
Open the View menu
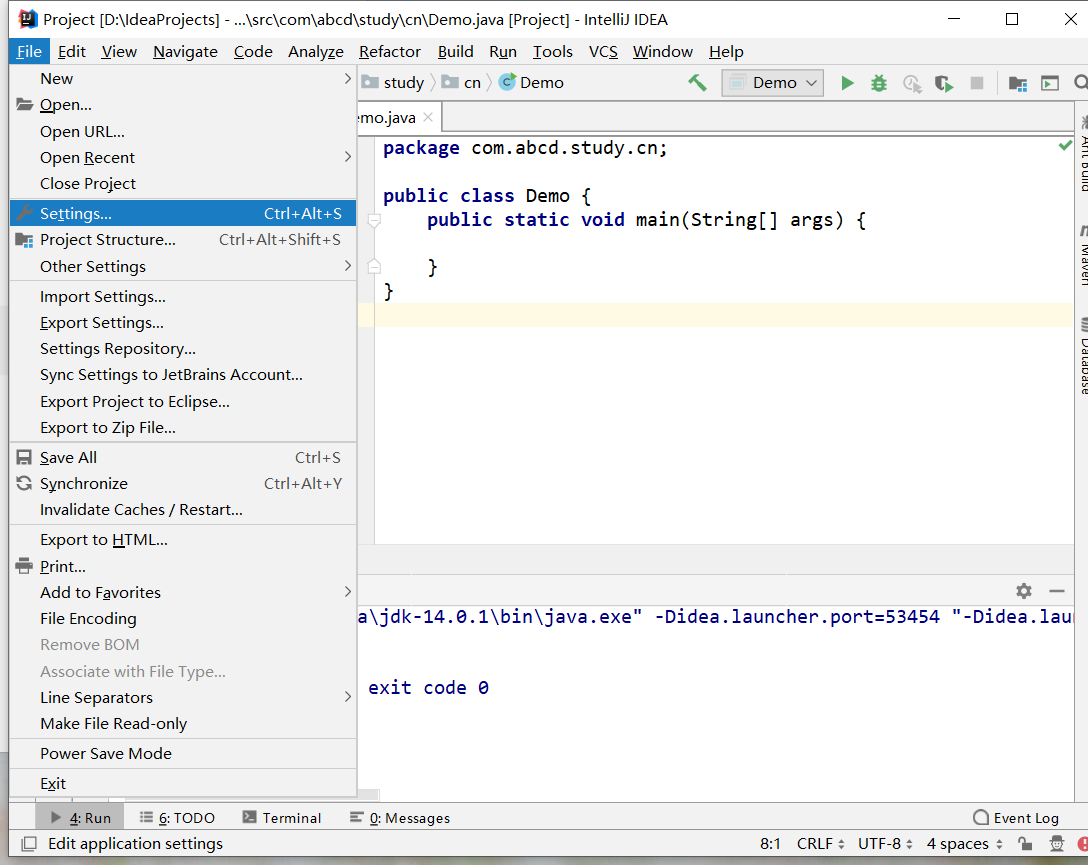pos(119,51)
